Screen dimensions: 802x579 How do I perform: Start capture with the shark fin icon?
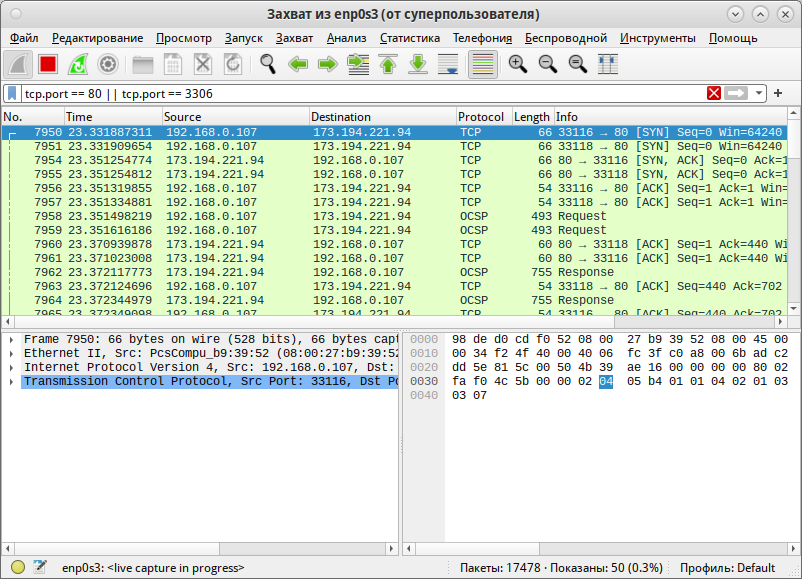click(18, 64)
